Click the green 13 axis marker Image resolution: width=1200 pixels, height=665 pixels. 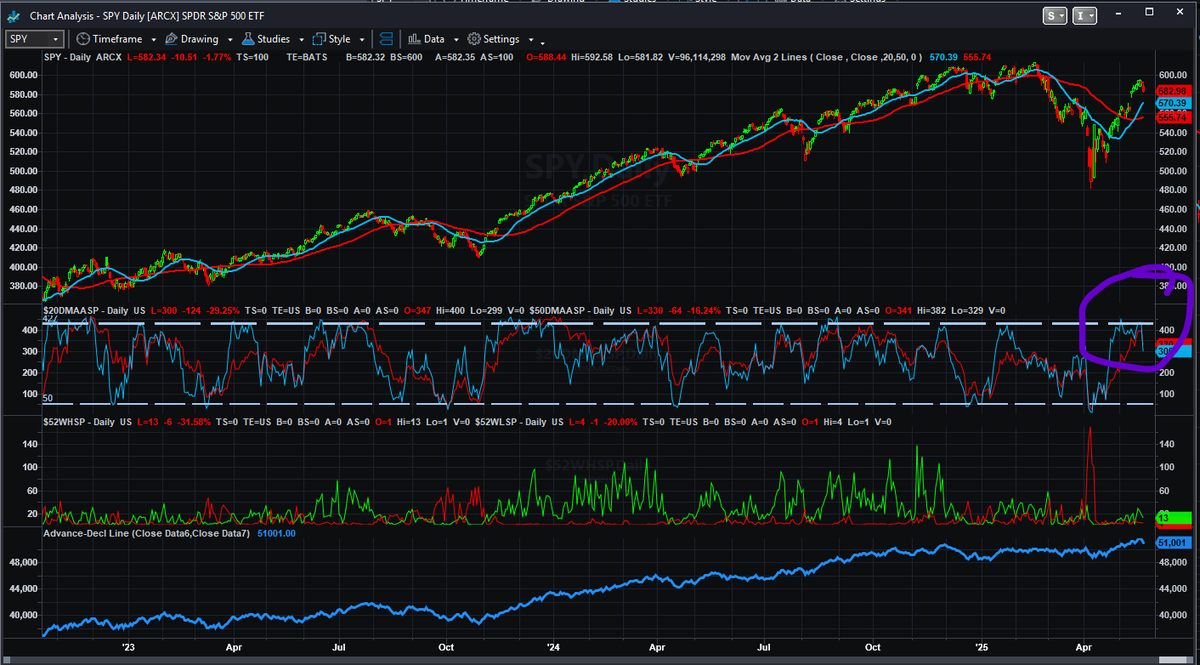coord(1172,518)
